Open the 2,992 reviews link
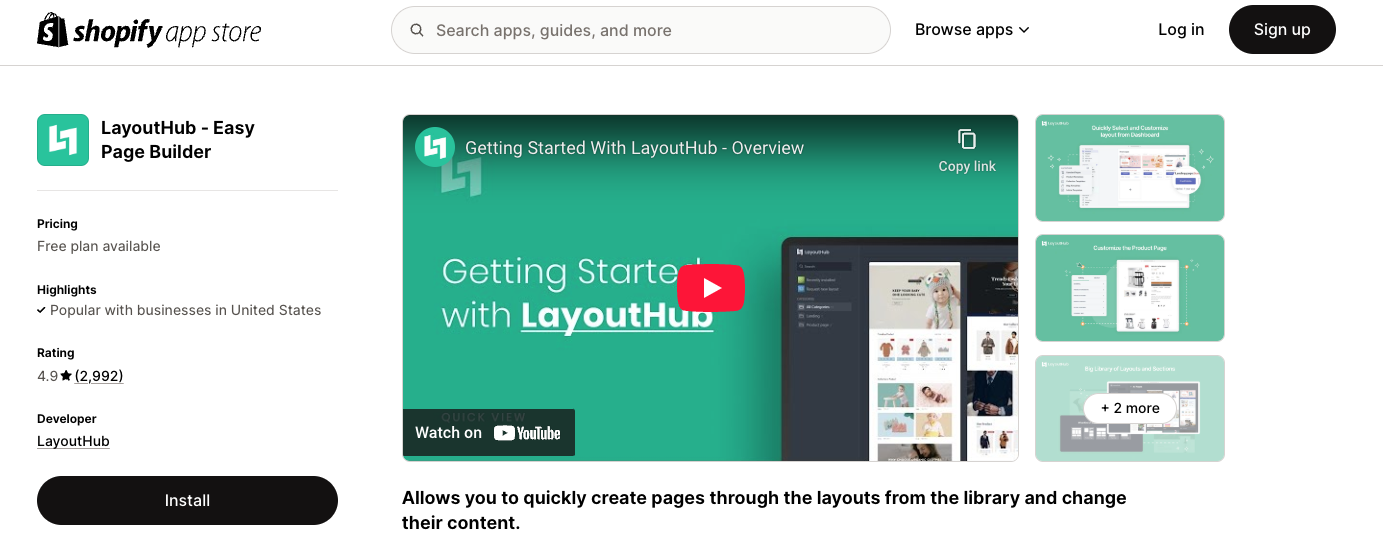 point(99,376)
